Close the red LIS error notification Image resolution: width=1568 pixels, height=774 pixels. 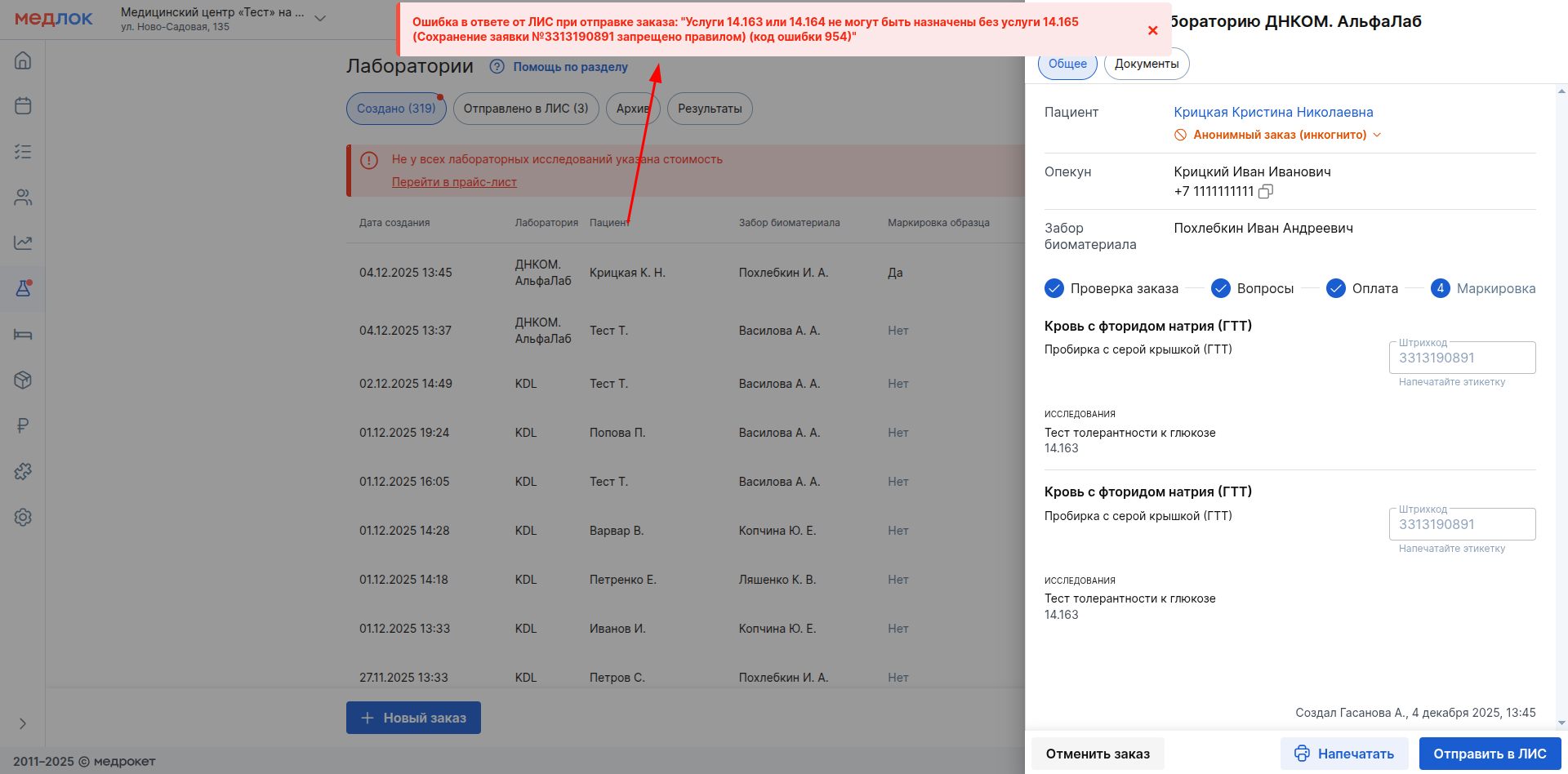[x=1152, y=30]
